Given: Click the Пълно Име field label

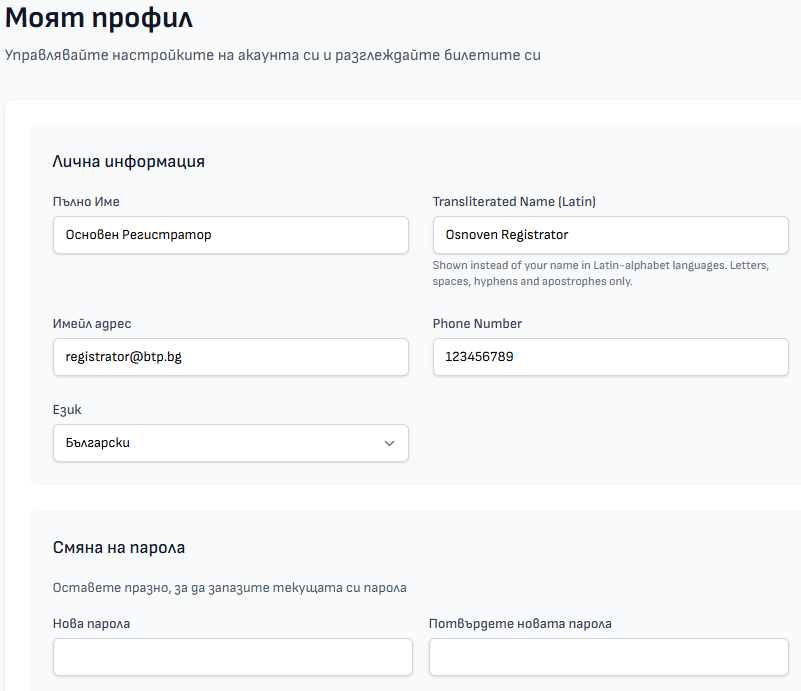Looking at the screenshot, I should pyautogui.click(x=86, y=202).
